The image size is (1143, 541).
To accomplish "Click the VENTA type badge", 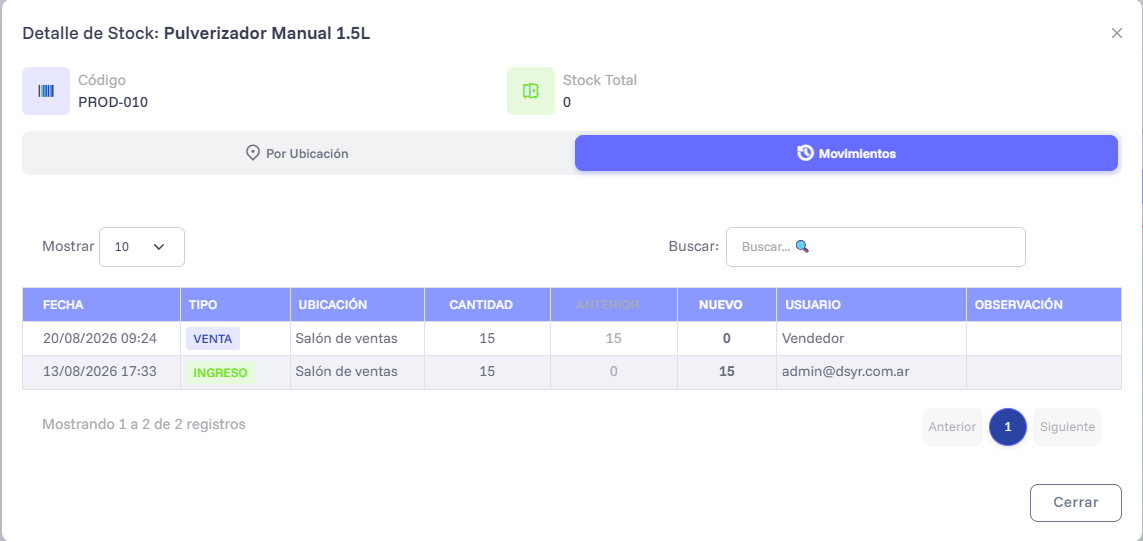I will (213, 338).
